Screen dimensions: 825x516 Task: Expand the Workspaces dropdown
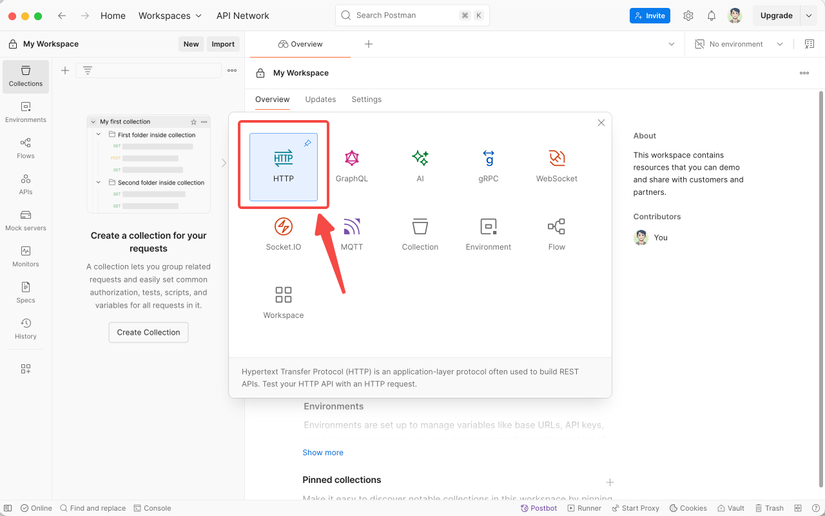pyautogui.click(x=170, y=16)
